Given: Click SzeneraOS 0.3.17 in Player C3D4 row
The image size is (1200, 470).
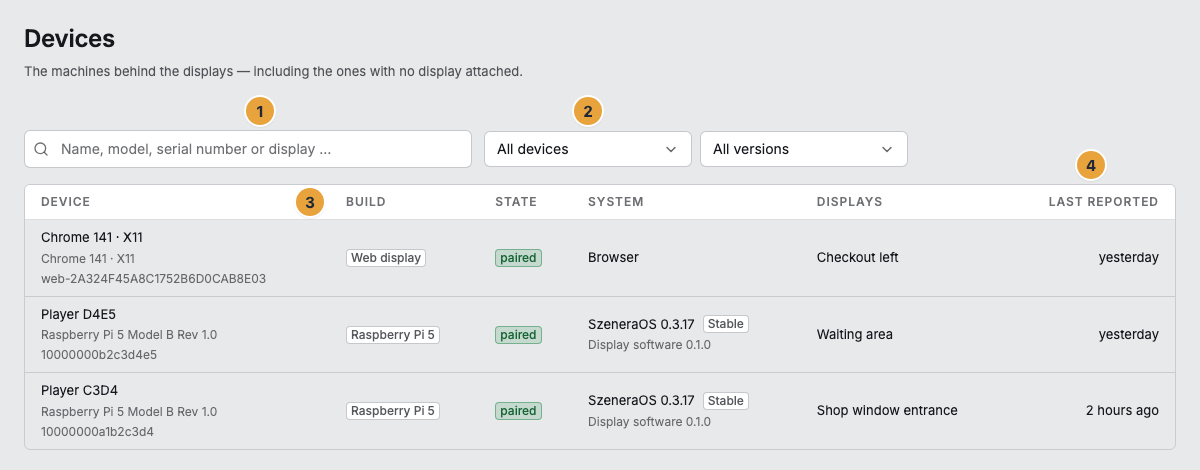Looking at the screenshot, I should [x=641, y=401].
